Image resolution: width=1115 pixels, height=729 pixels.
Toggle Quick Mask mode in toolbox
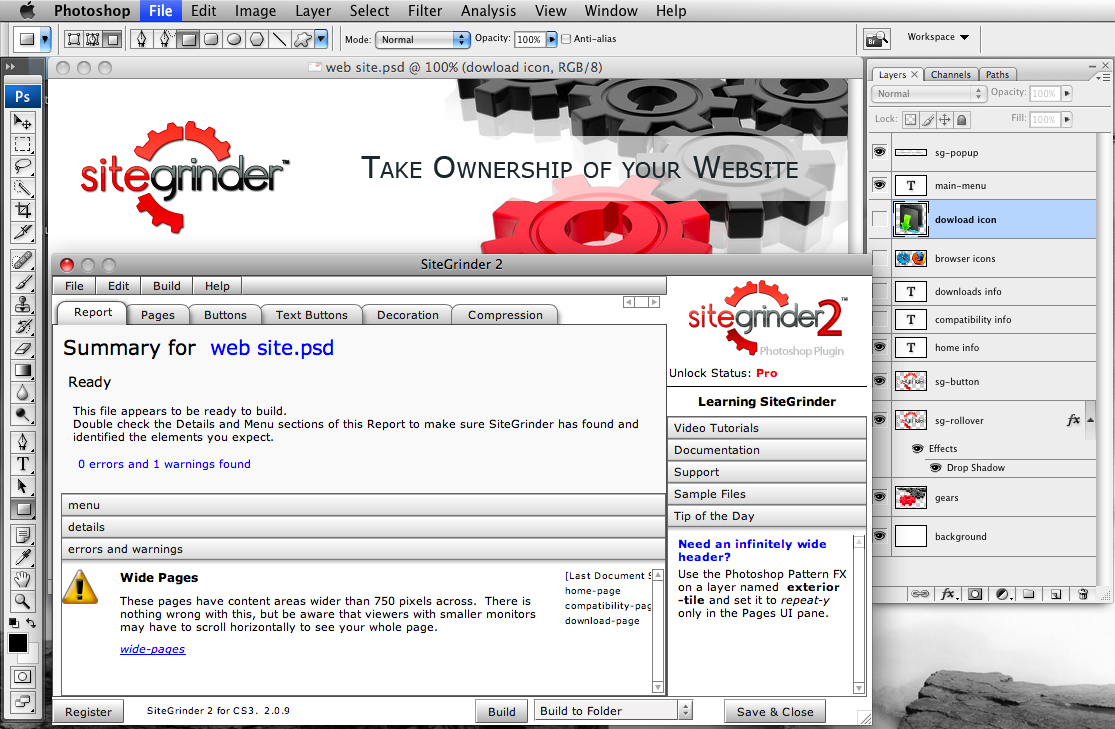pyautogui.click(x=23, y=676)
